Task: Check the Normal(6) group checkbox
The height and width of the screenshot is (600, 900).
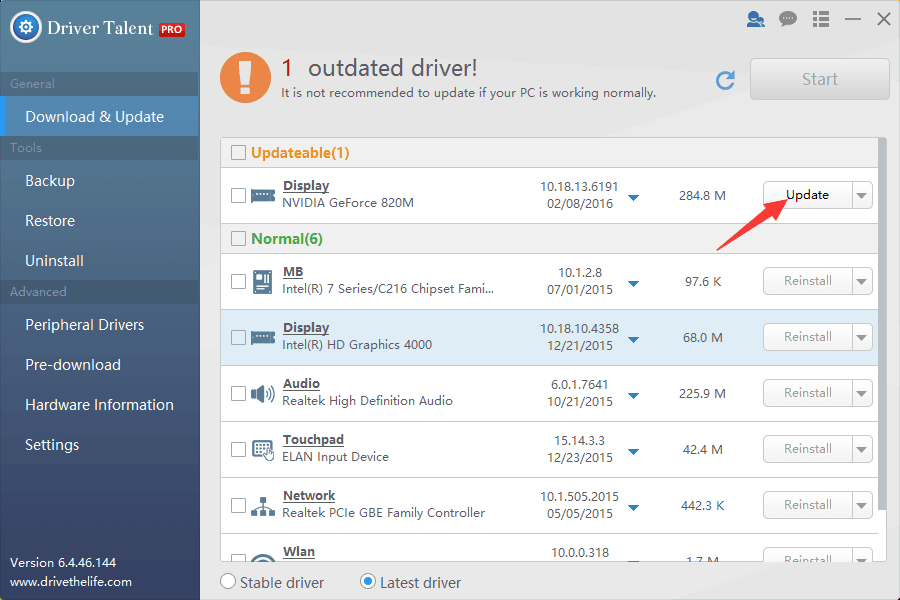Action: coord(238,238)
